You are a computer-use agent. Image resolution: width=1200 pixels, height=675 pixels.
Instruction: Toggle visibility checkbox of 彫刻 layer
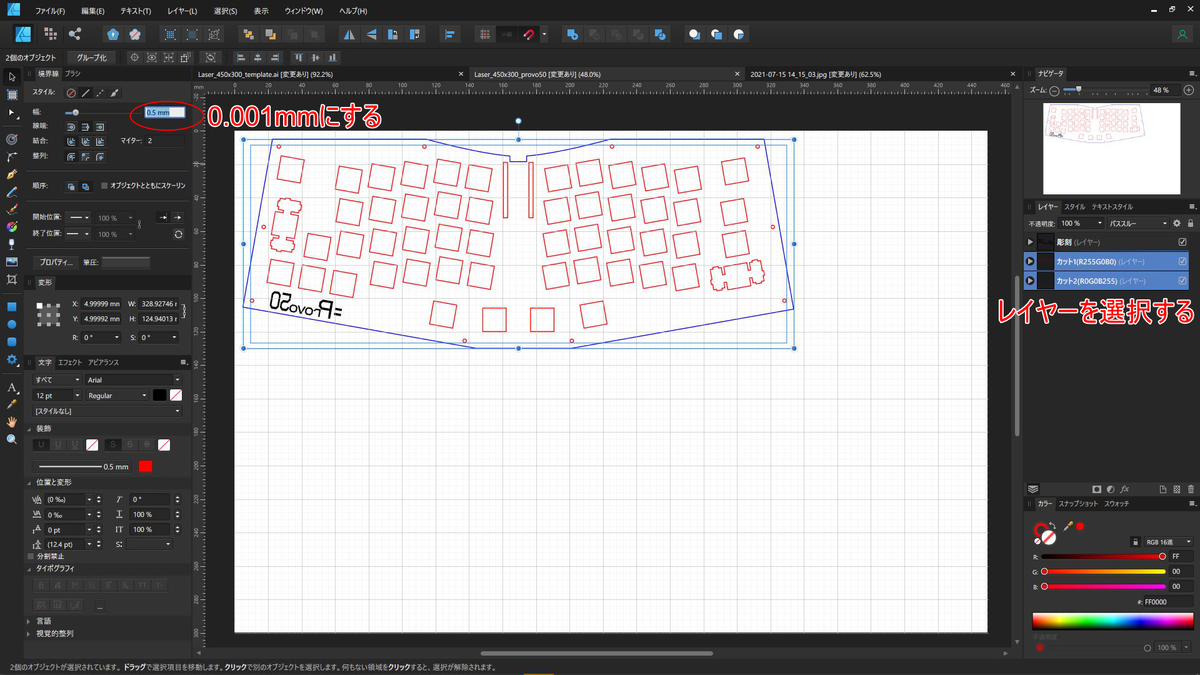pos(1182,242)
